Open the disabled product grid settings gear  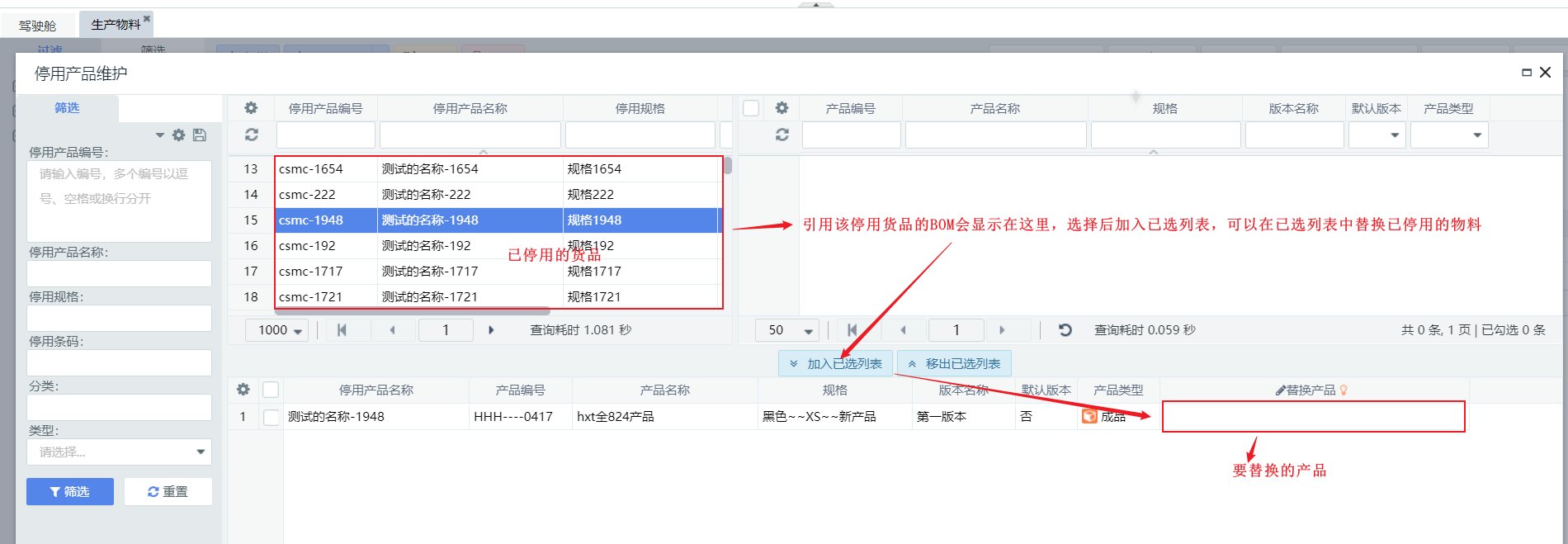(x=251, y=108)
